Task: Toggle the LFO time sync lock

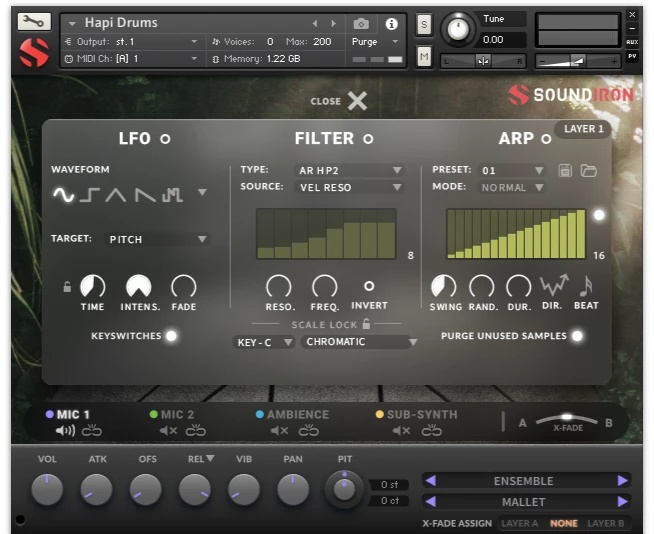Action: (x=67, y=287)
